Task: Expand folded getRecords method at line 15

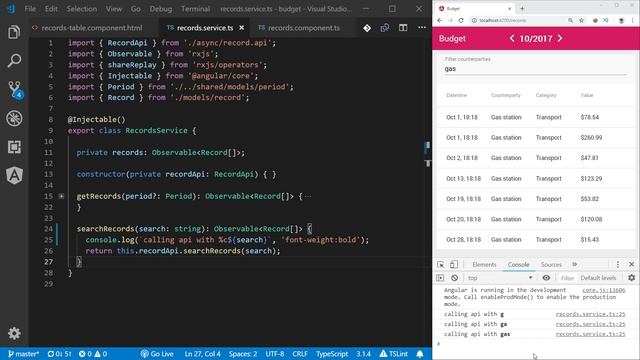Action: [61, 196]
